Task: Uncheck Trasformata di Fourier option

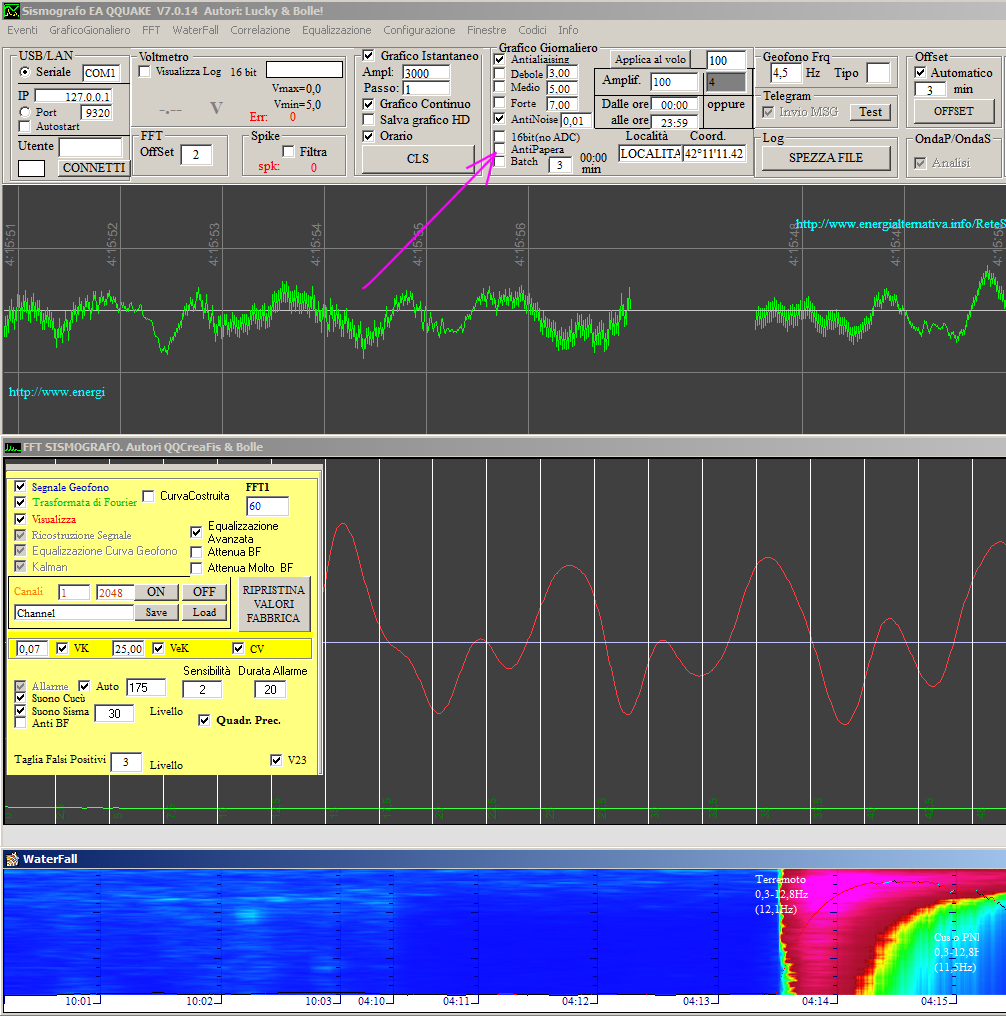Action: [x=20, y=503]
